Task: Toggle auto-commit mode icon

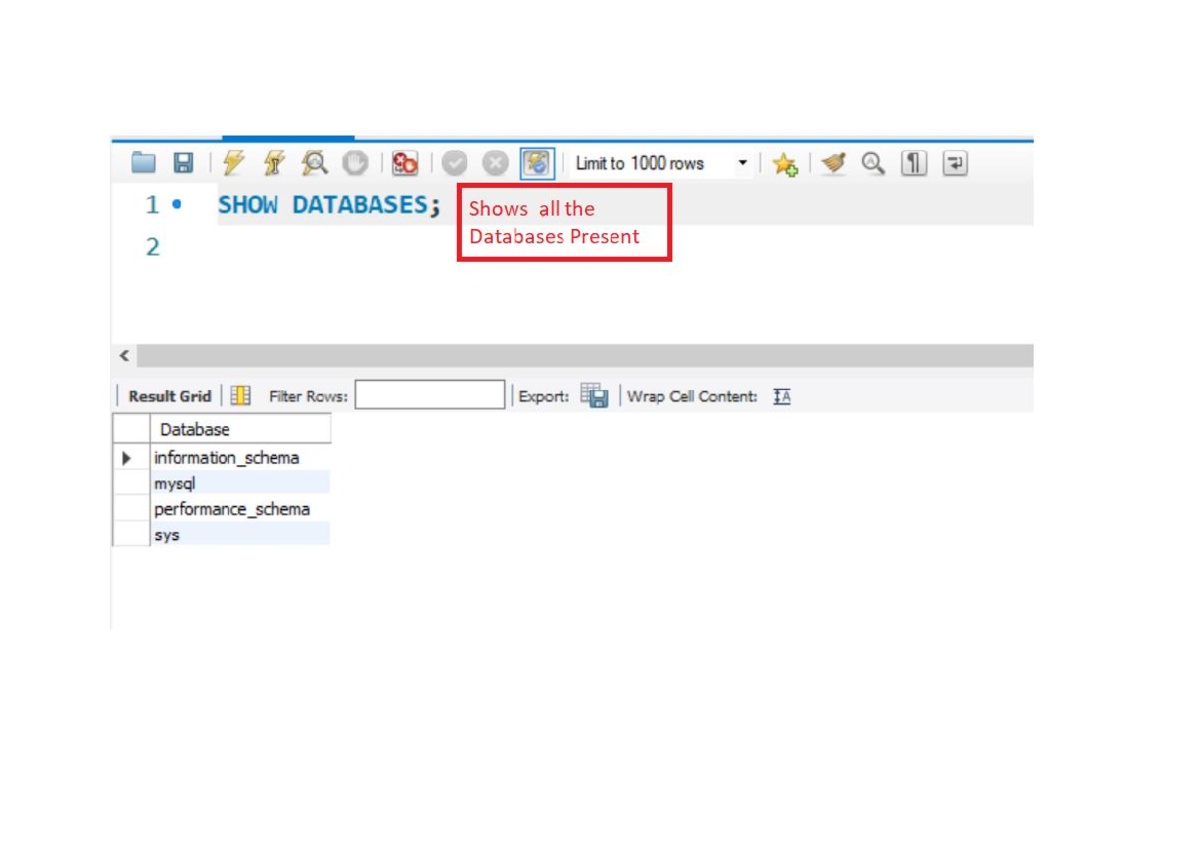Action: (537, 163)
